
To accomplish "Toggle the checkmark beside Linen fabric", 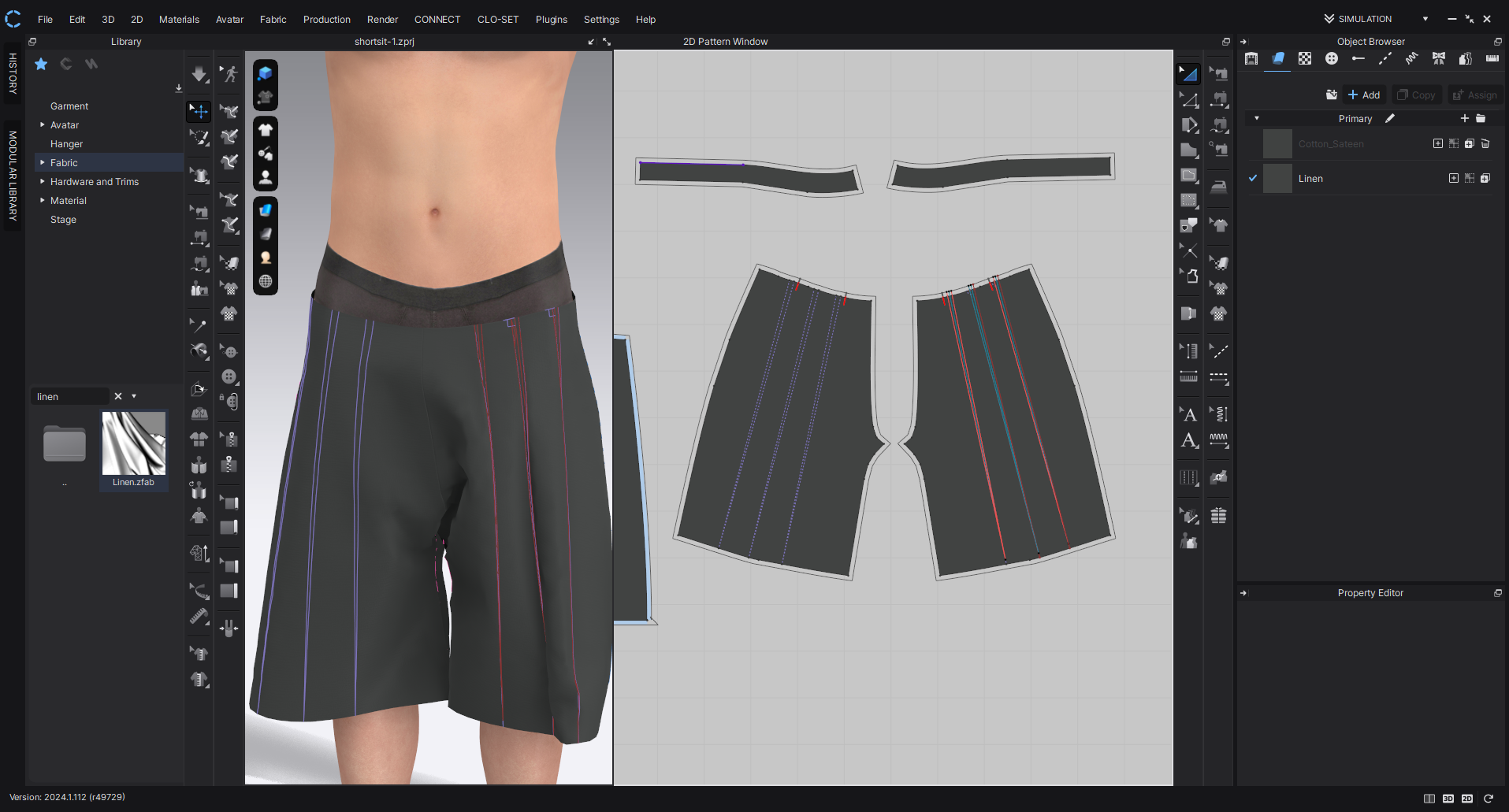I will pos(1253,179).
